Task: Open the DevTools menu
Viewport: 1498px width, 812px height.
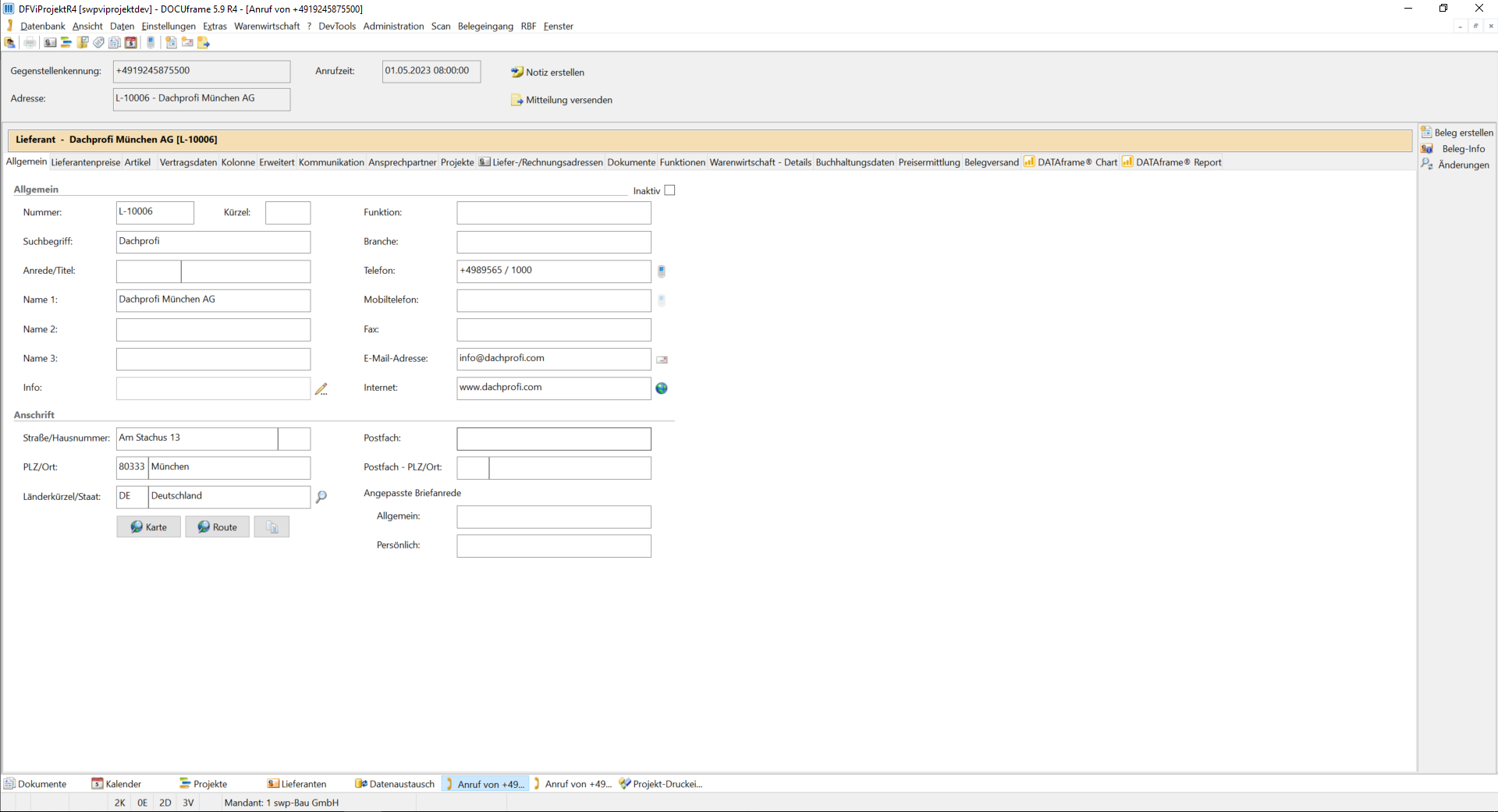Action: click(337, 26)
